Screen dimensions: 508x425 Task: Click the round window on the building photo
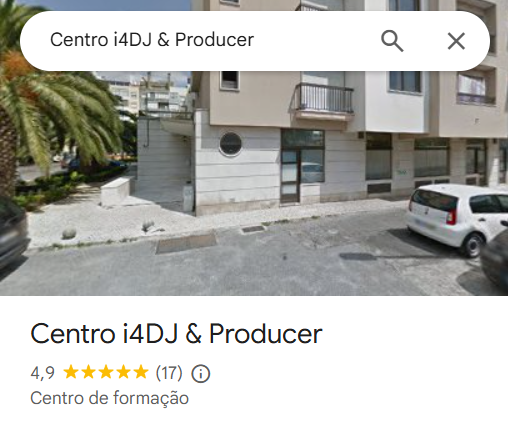tap(230, 144)
